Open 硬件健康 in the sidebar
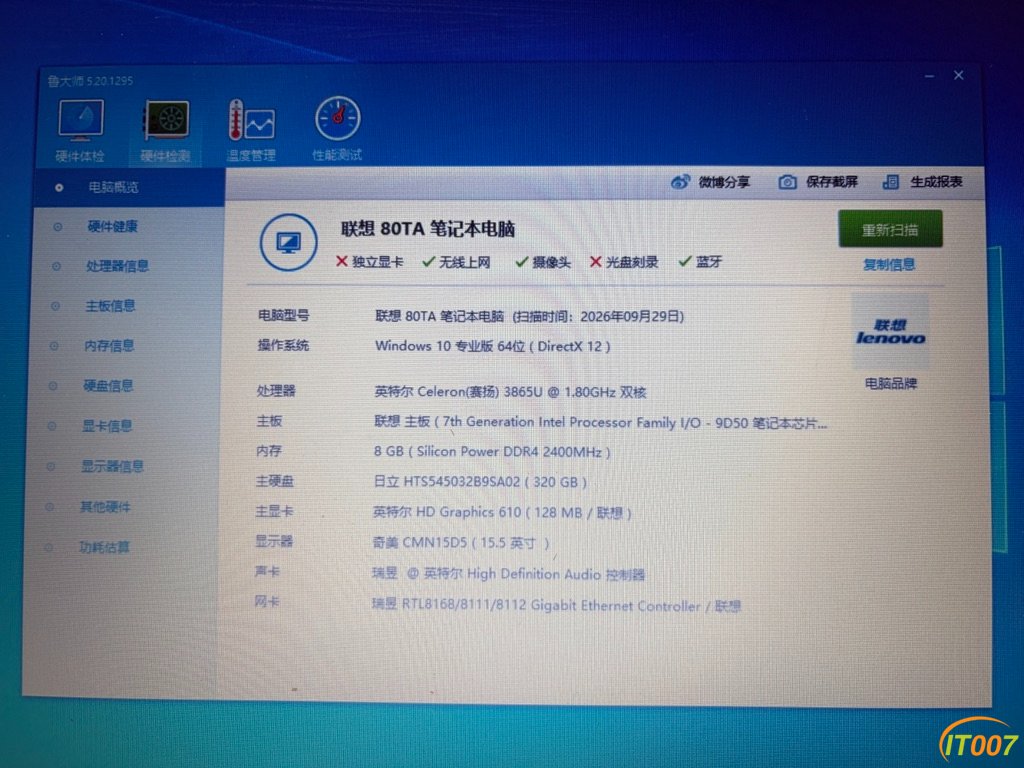Screen dimensions: 1024x768 (112, 227)
